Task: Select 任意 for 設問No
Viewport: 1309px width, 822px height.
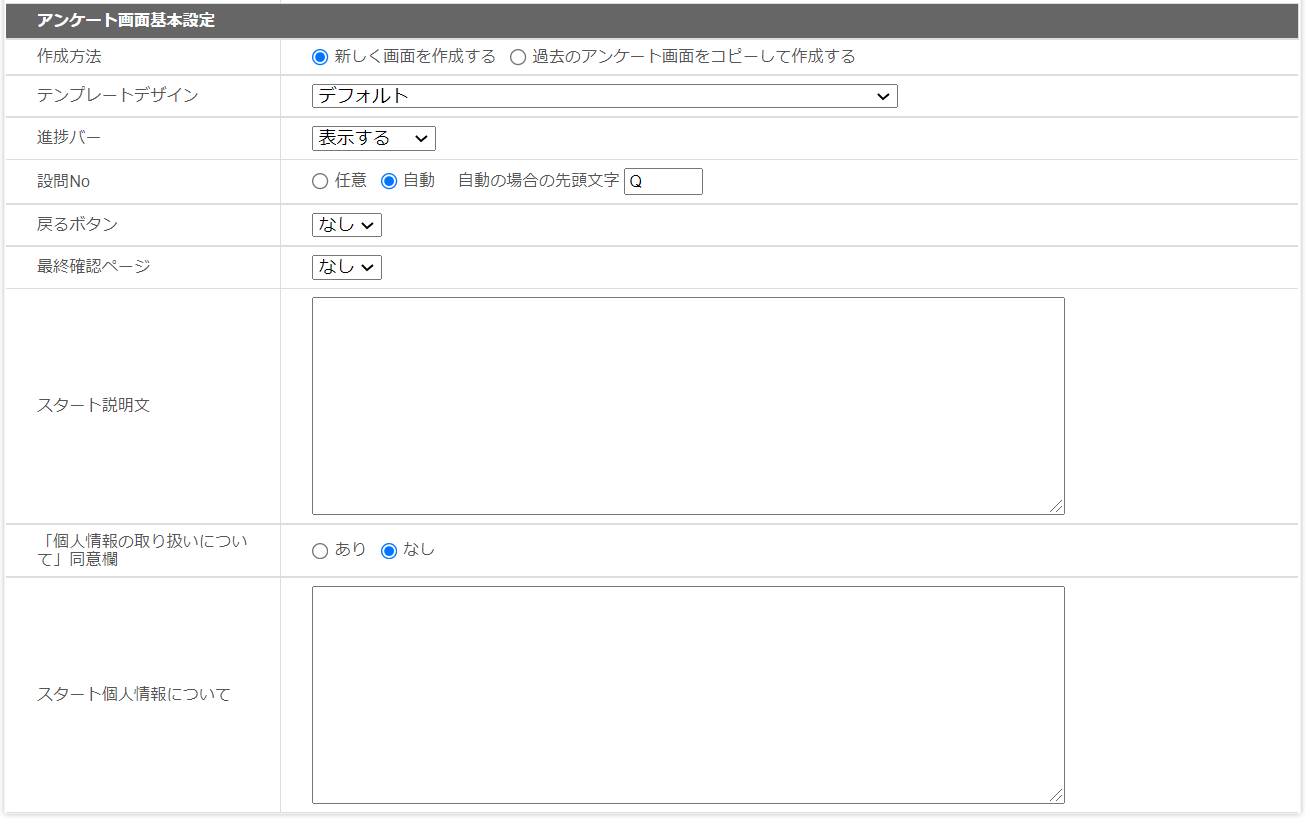Action: pos(320,181)
